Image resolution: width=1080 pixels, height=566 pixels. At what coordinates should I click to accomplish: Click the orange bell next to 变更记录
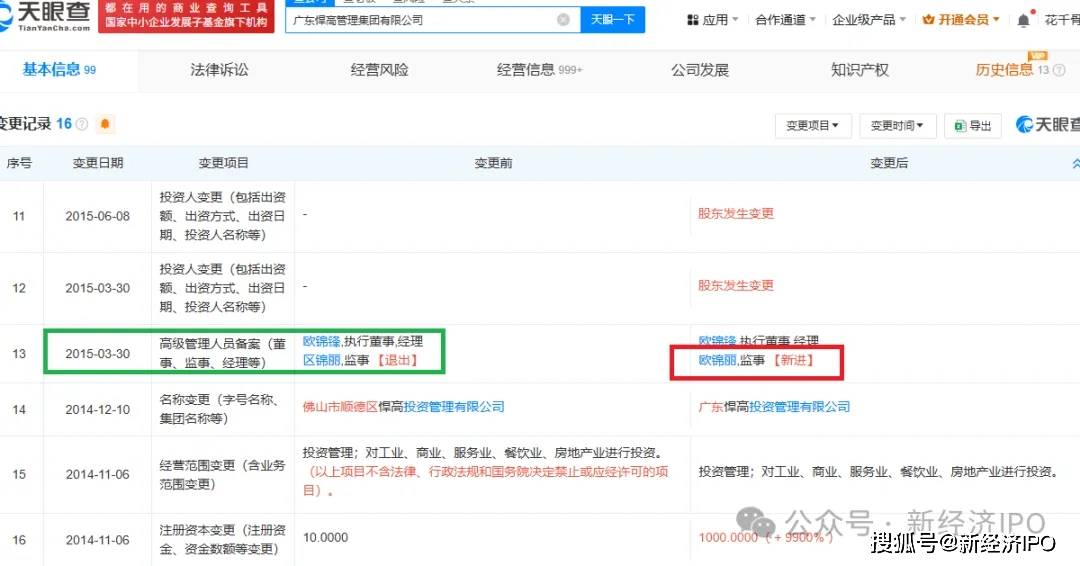[x=105, y=124]
